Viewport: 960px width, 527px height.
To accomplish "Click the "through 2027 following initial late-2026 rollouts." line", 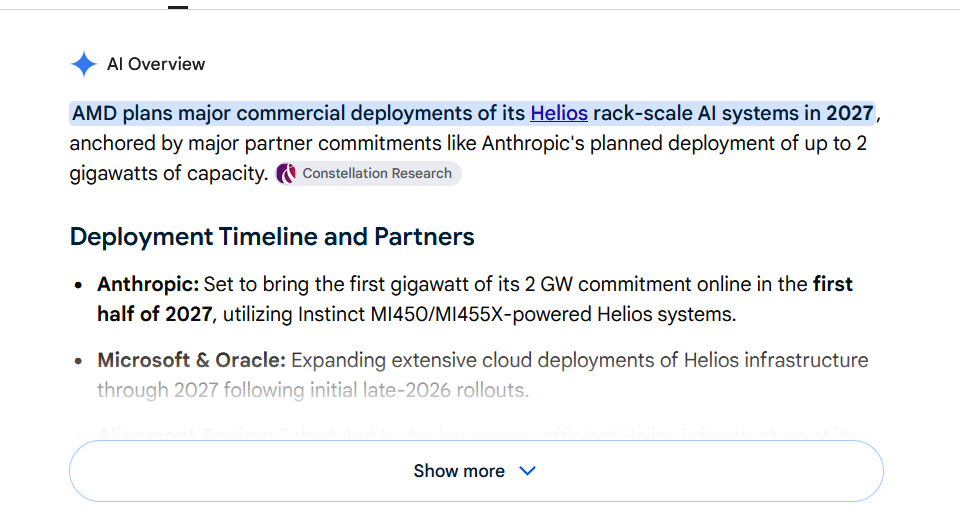I will tap(313, 390).
